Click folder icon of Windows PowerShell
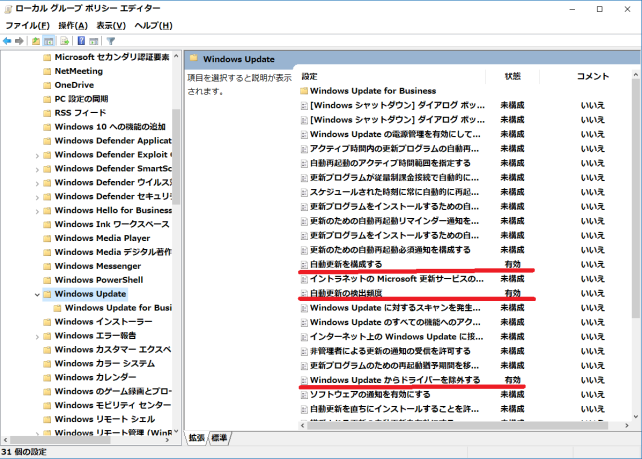642x459 pixels. tap(47, 280)
